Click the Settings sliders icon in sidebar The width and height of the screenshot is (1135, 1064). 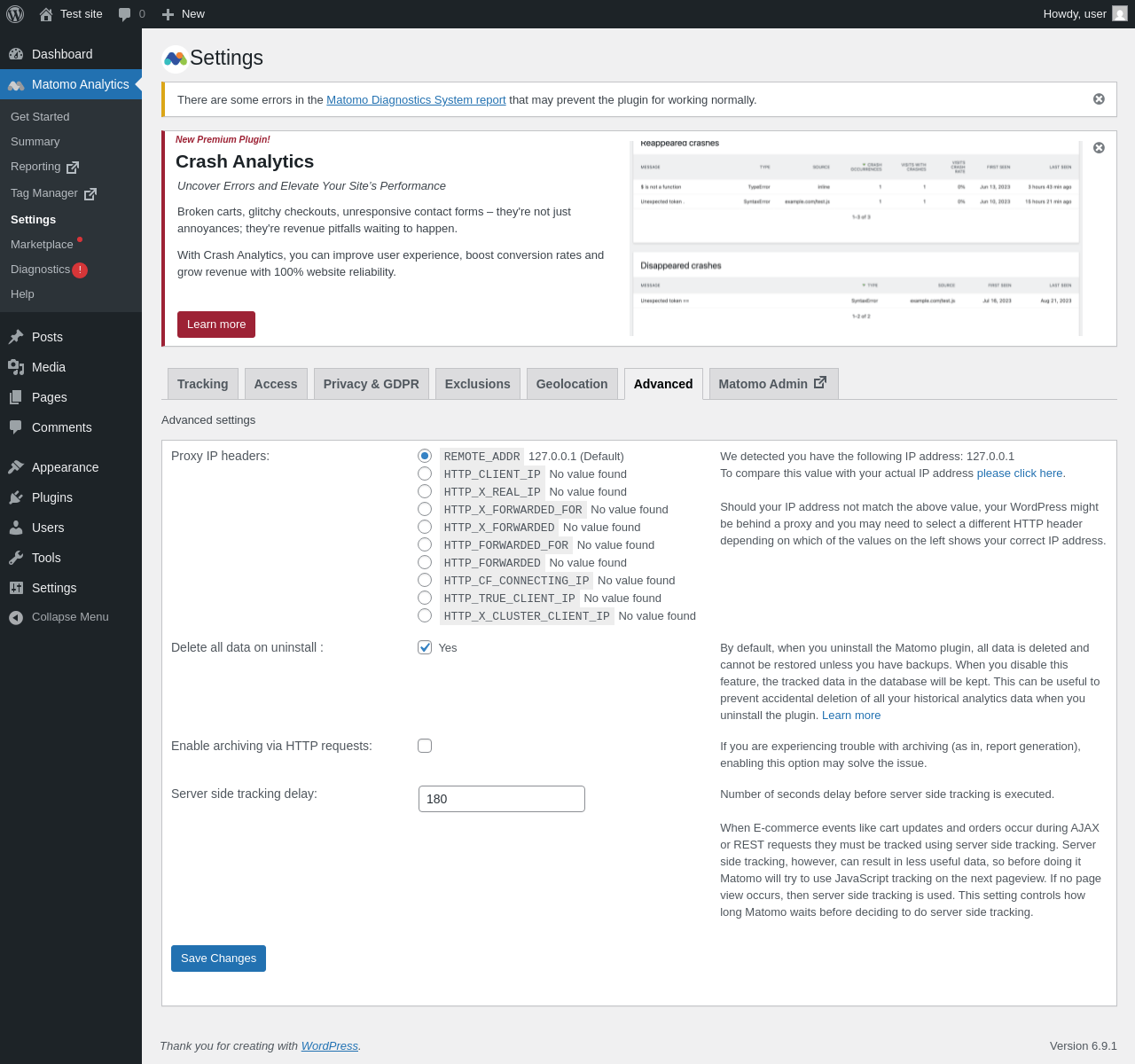(16, 588)
